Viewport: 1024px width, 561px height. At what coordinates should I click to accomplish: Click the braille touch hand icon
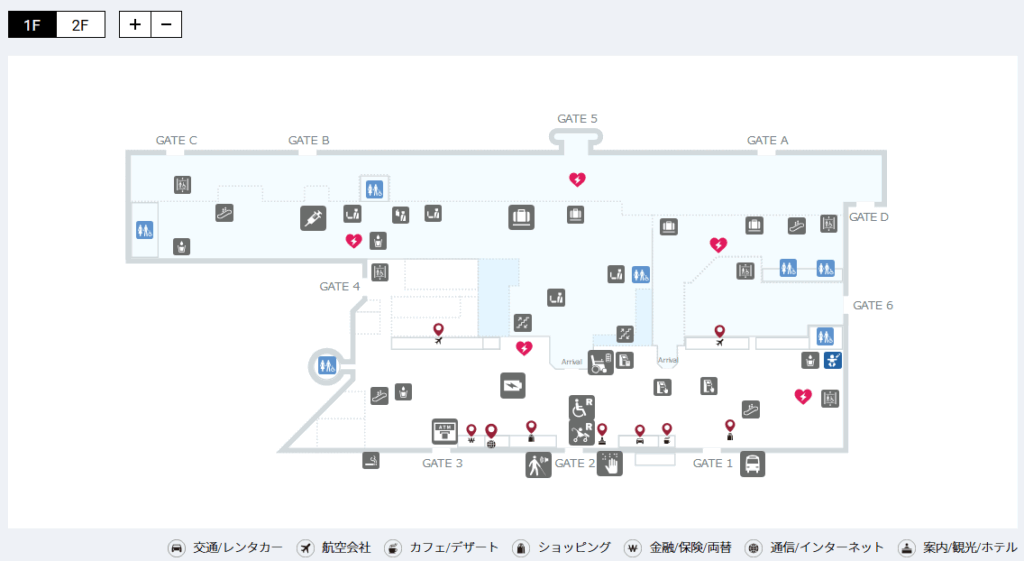[609, 464]
